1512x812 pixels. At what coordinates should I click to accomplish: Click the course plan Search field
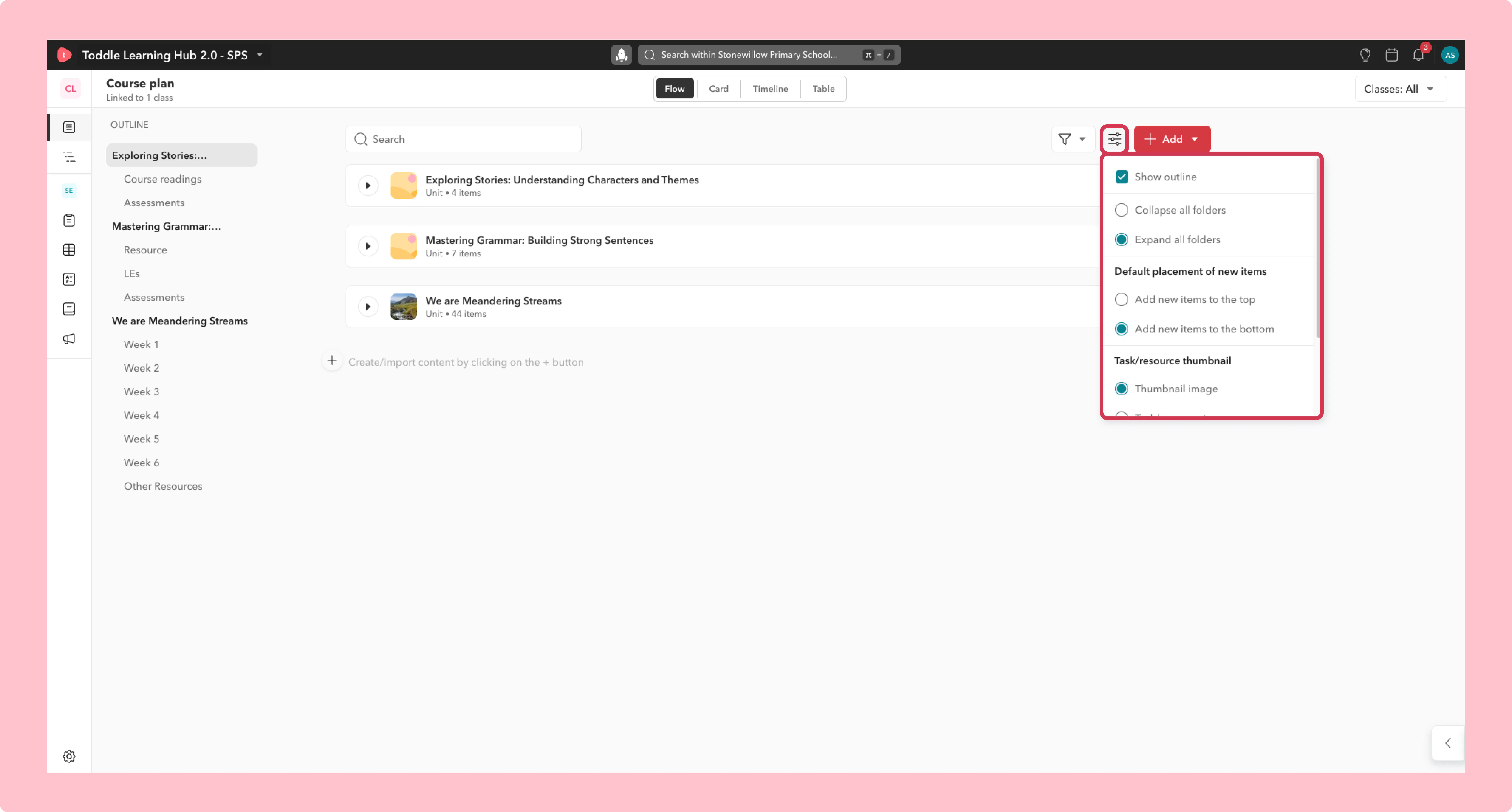[464, 139]
